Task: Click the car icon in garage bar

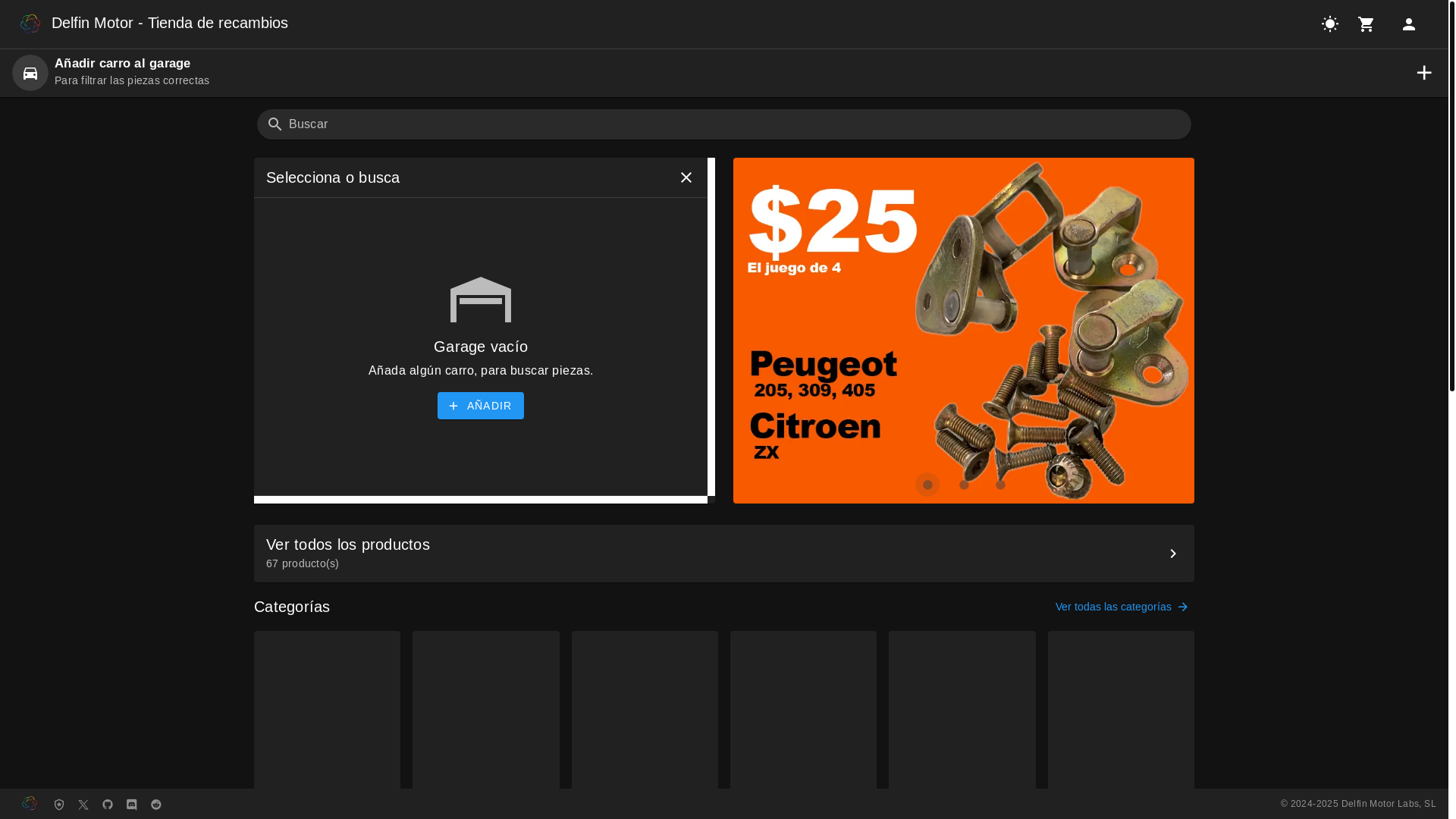Action: click(30, 73)
